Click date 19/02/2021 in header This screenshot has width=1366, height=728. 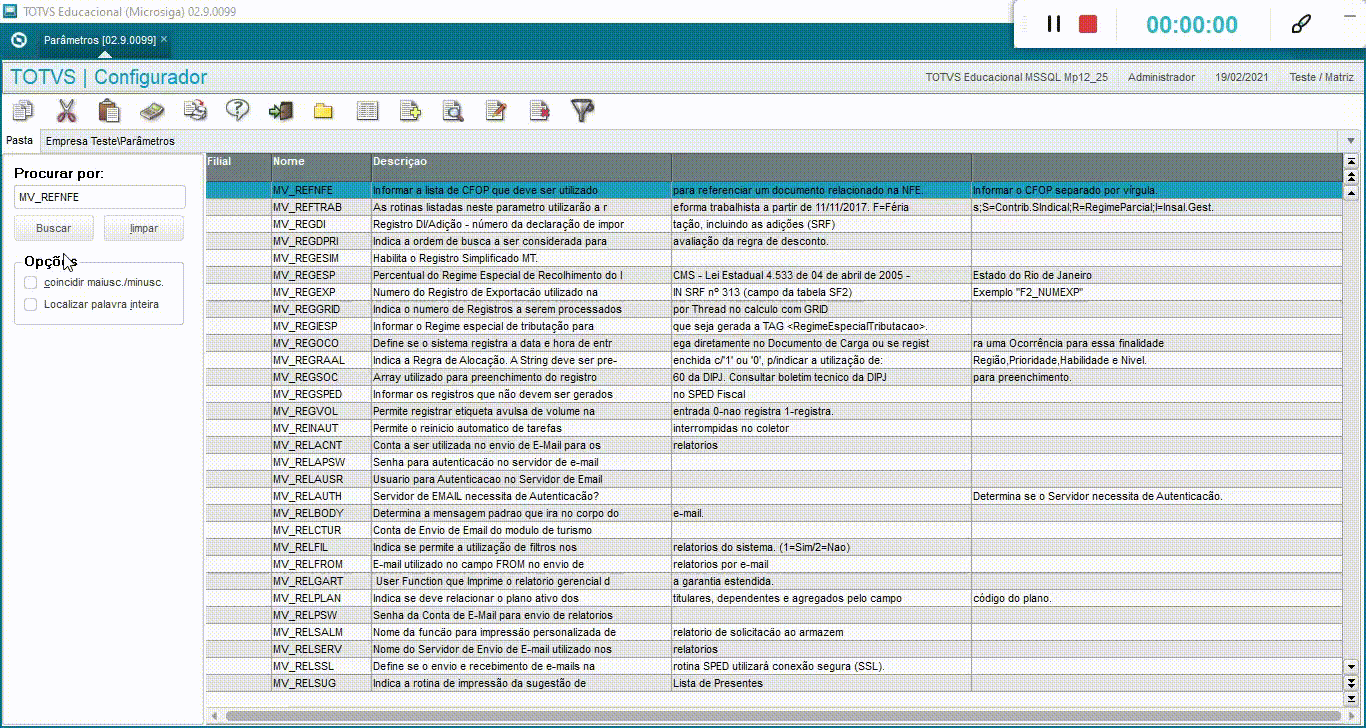click(1242, 77)
